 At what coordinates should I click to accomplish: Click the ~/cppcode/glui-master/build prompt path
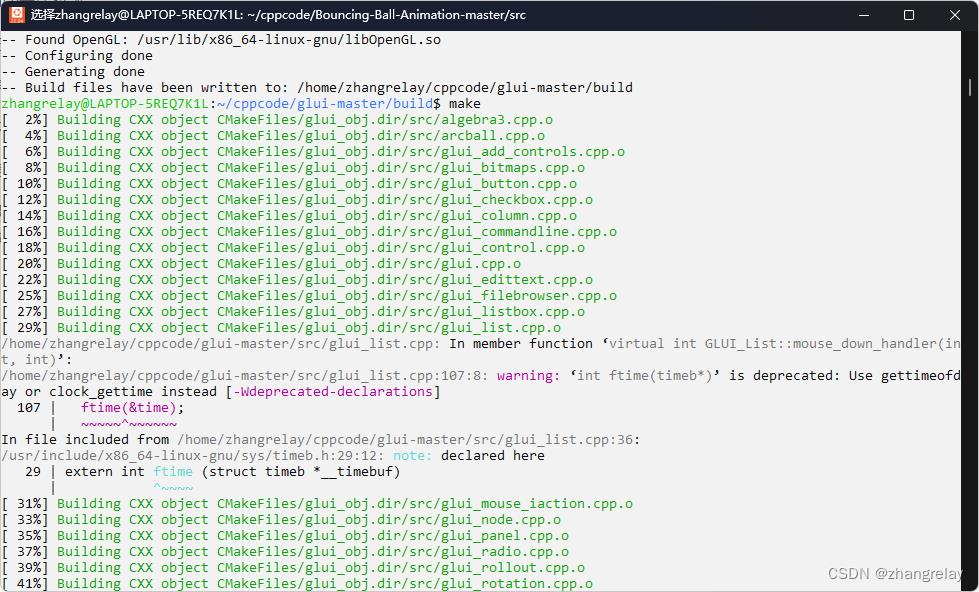click(x=325, y=104)
